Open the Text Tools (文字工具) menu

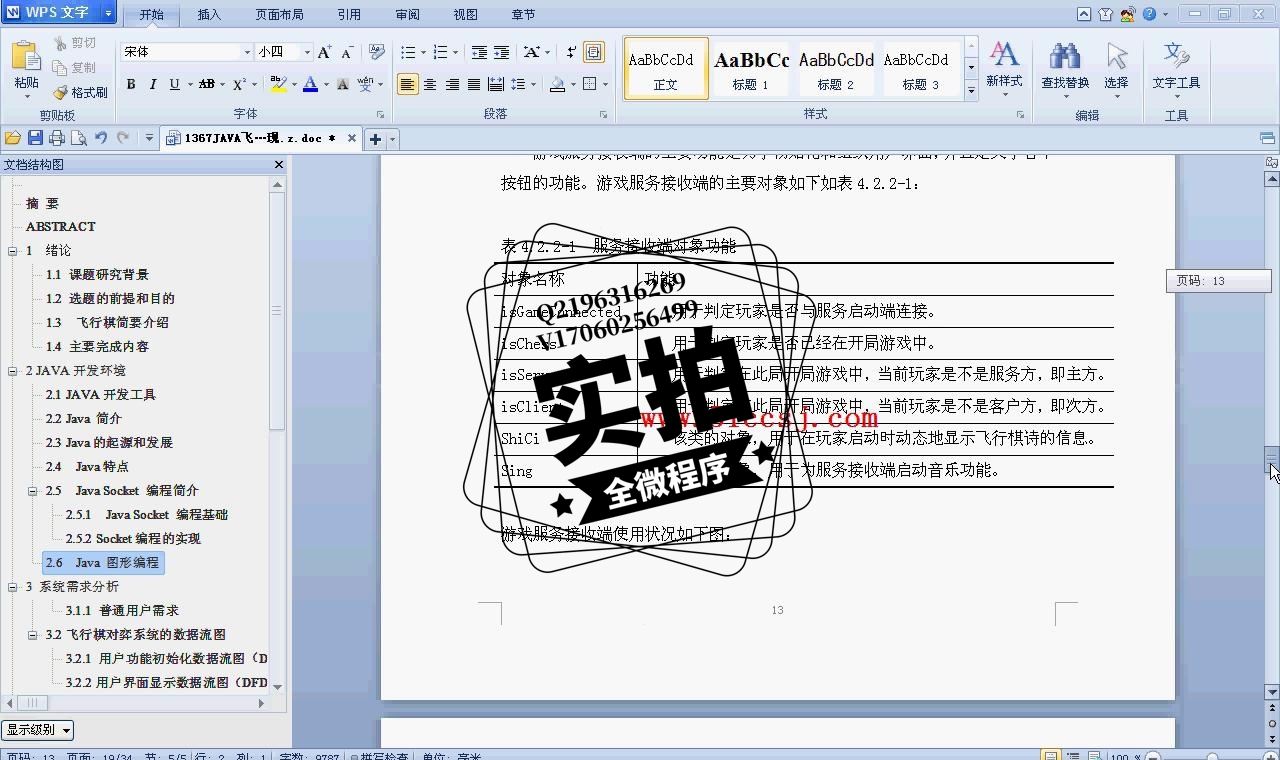point(1176,68)
